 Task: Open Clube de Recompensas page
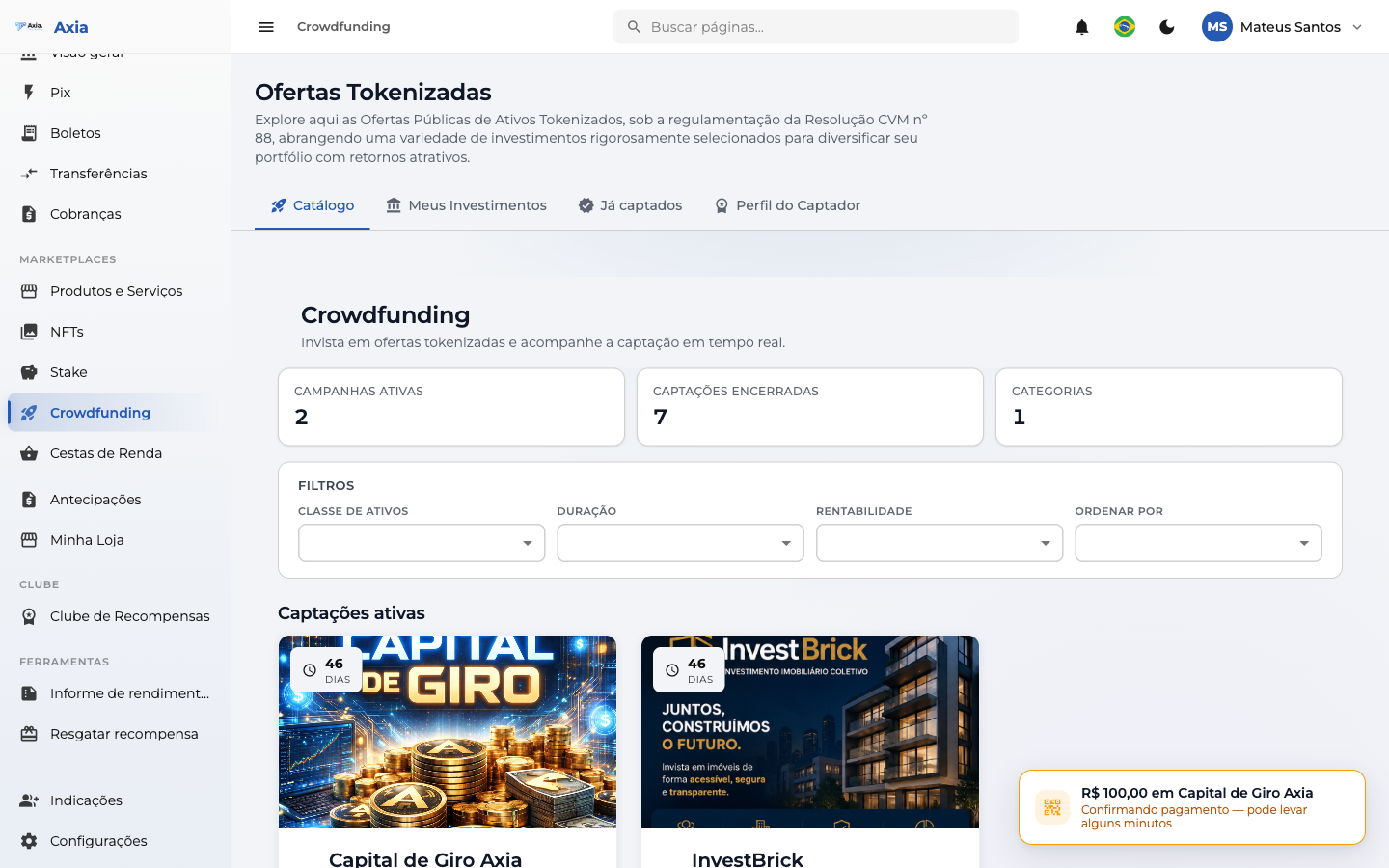(x=116, y=616)
